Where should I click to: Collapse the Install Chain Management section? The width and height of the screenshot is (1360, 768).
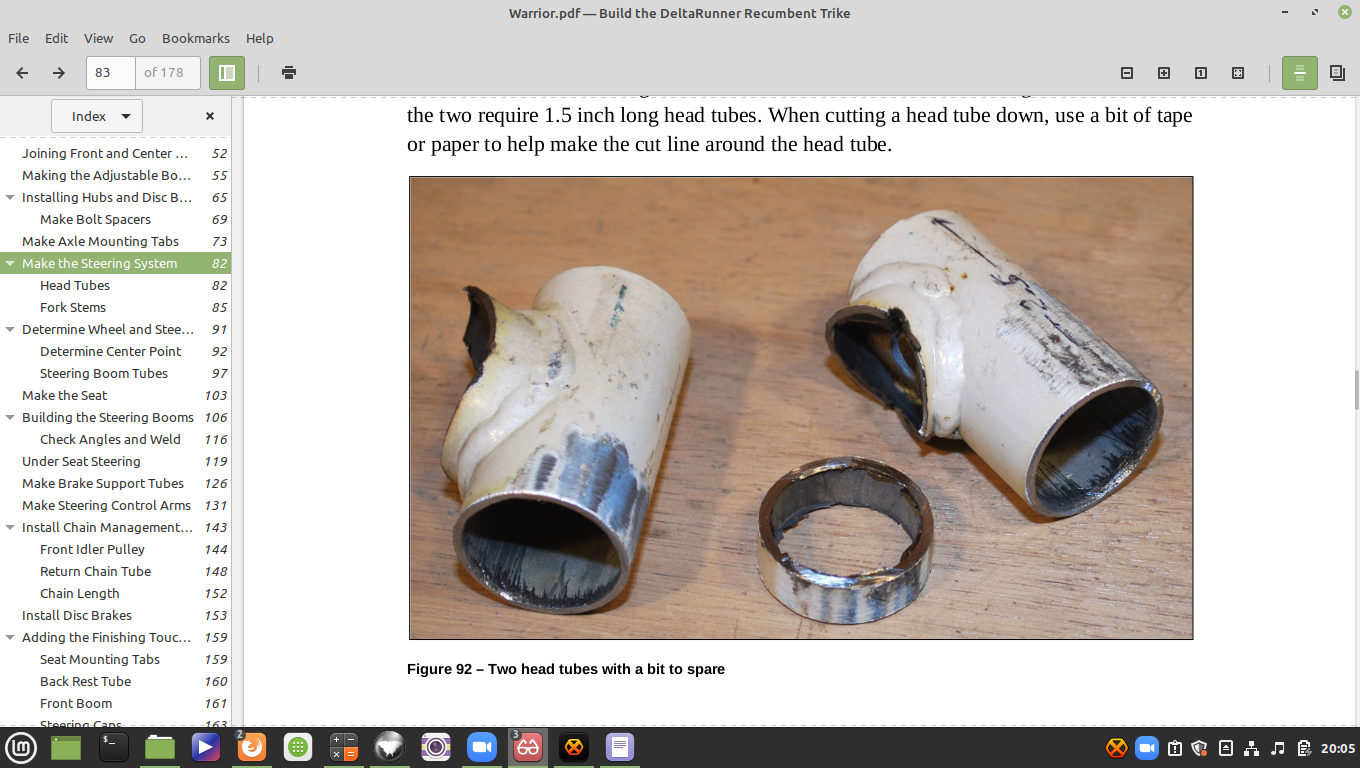tap(10, 528)
